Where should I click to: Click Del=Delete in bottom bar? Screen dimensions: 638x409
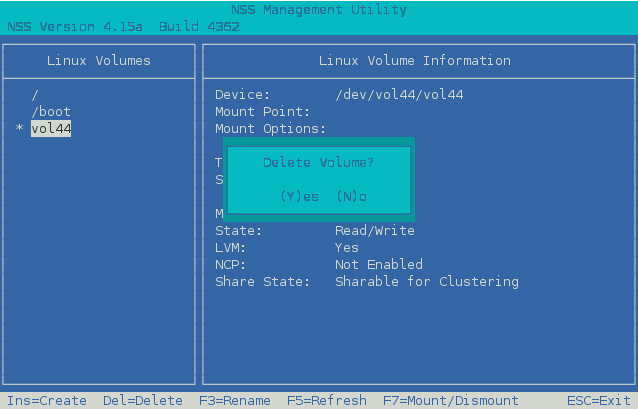tap(143, 400)
